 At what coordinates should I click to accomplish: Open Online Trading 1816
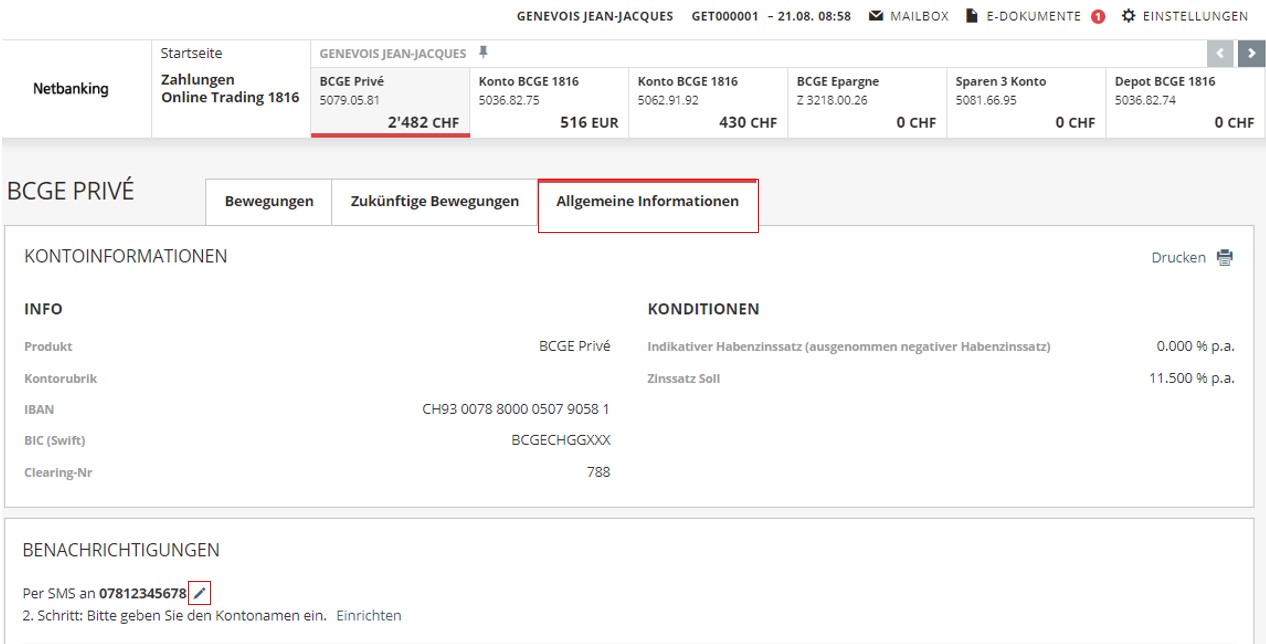tap(230, 97)
